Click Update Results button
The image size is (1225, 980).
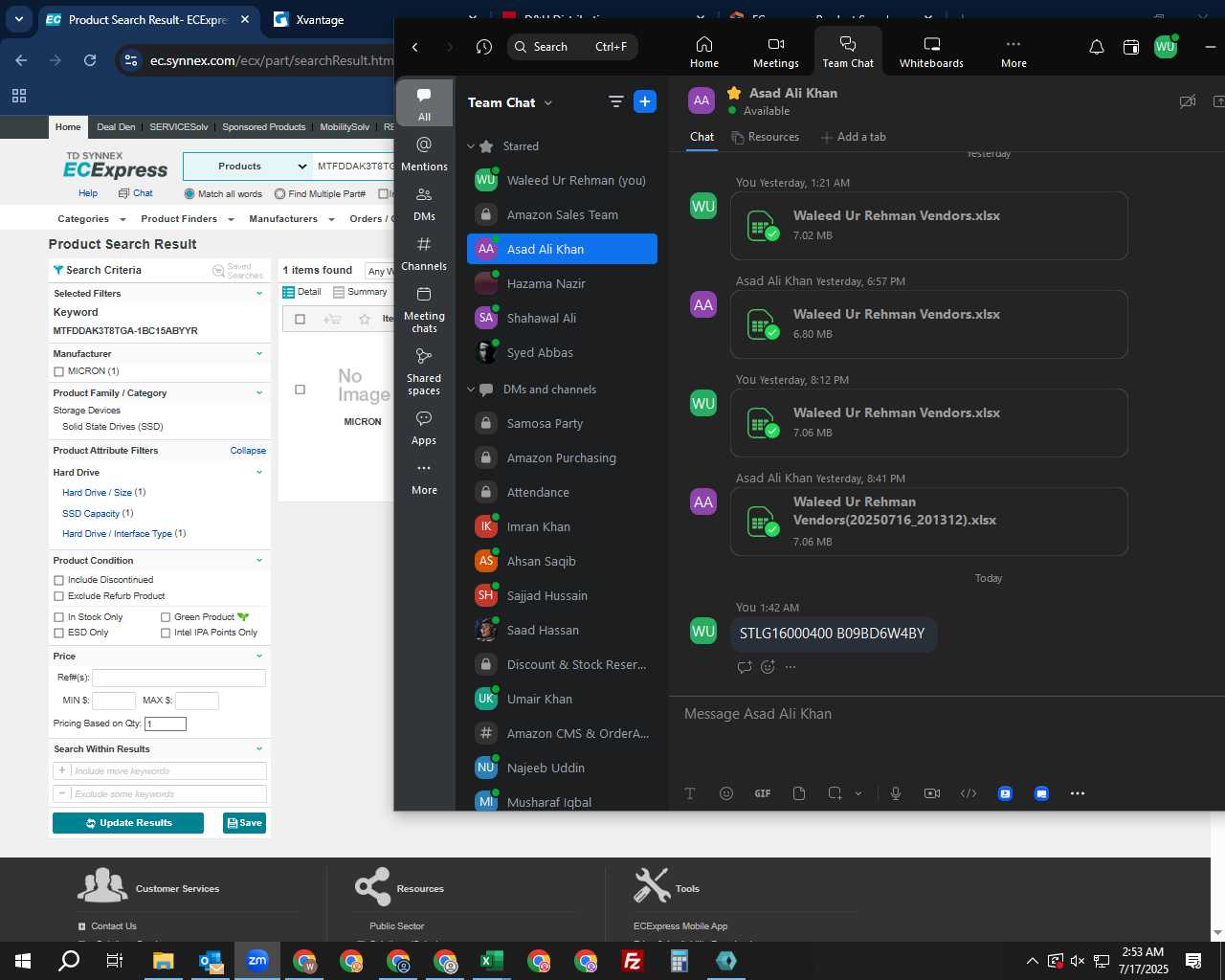coord(128,823)
